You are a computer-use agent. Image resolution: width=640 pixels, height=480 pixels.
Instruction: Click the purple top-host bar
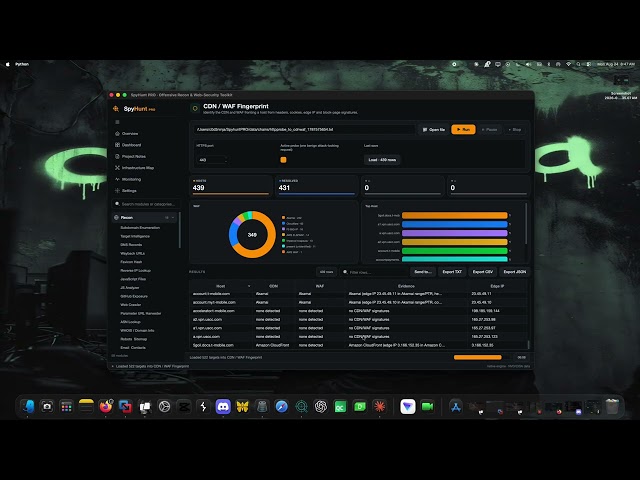(455, 233)
